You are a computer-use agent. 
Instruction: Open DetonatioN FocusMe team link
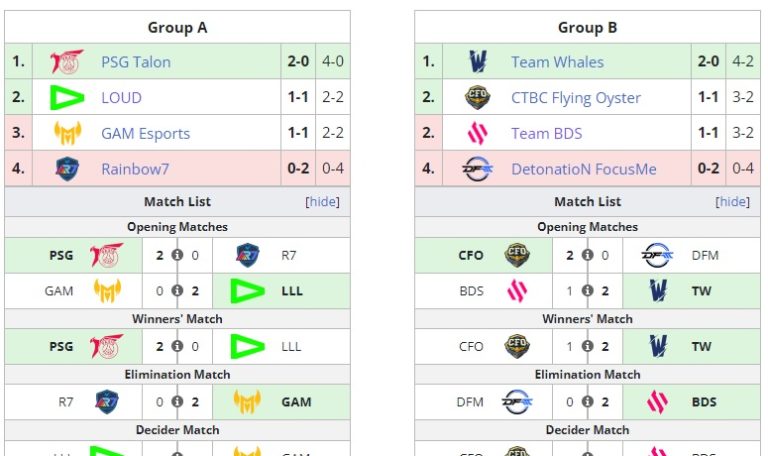tap(584, 169)
